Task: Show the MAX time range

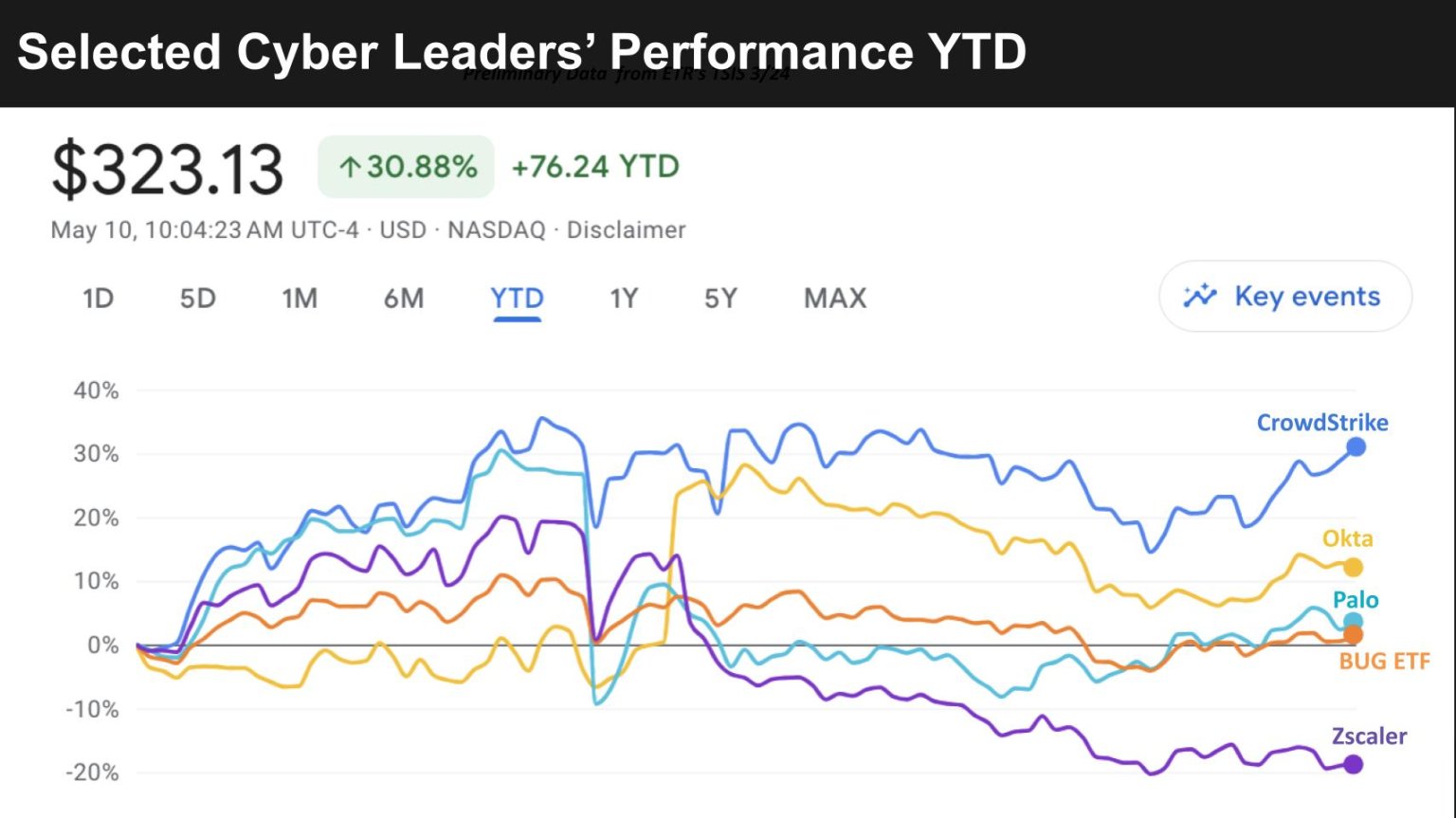Action: [835, 299]
